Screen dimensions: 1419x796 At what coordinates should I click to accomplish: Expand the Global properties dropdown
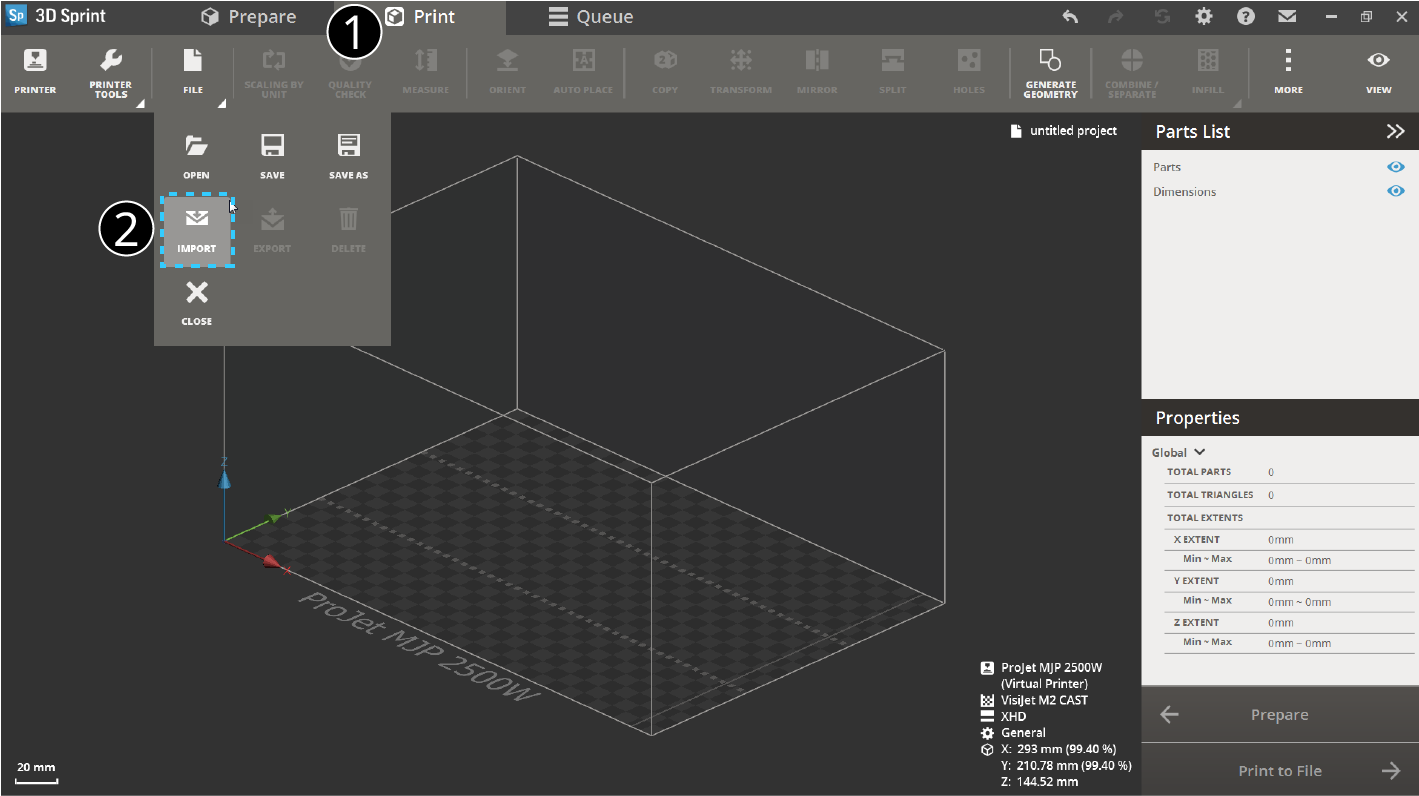pos(1179,452)
